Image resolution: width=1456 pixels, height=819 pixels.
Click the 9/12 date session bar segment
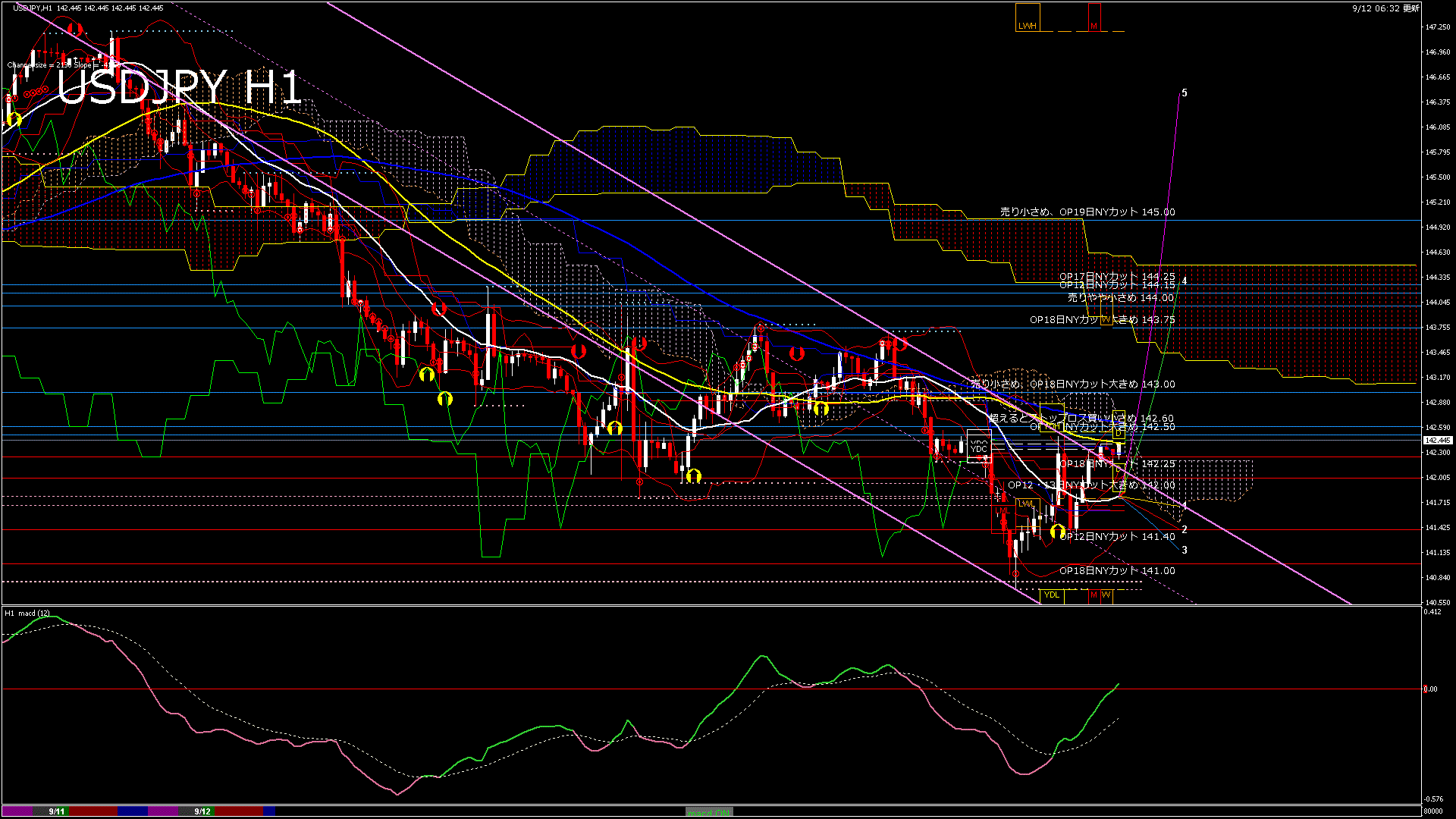[202, 811]
